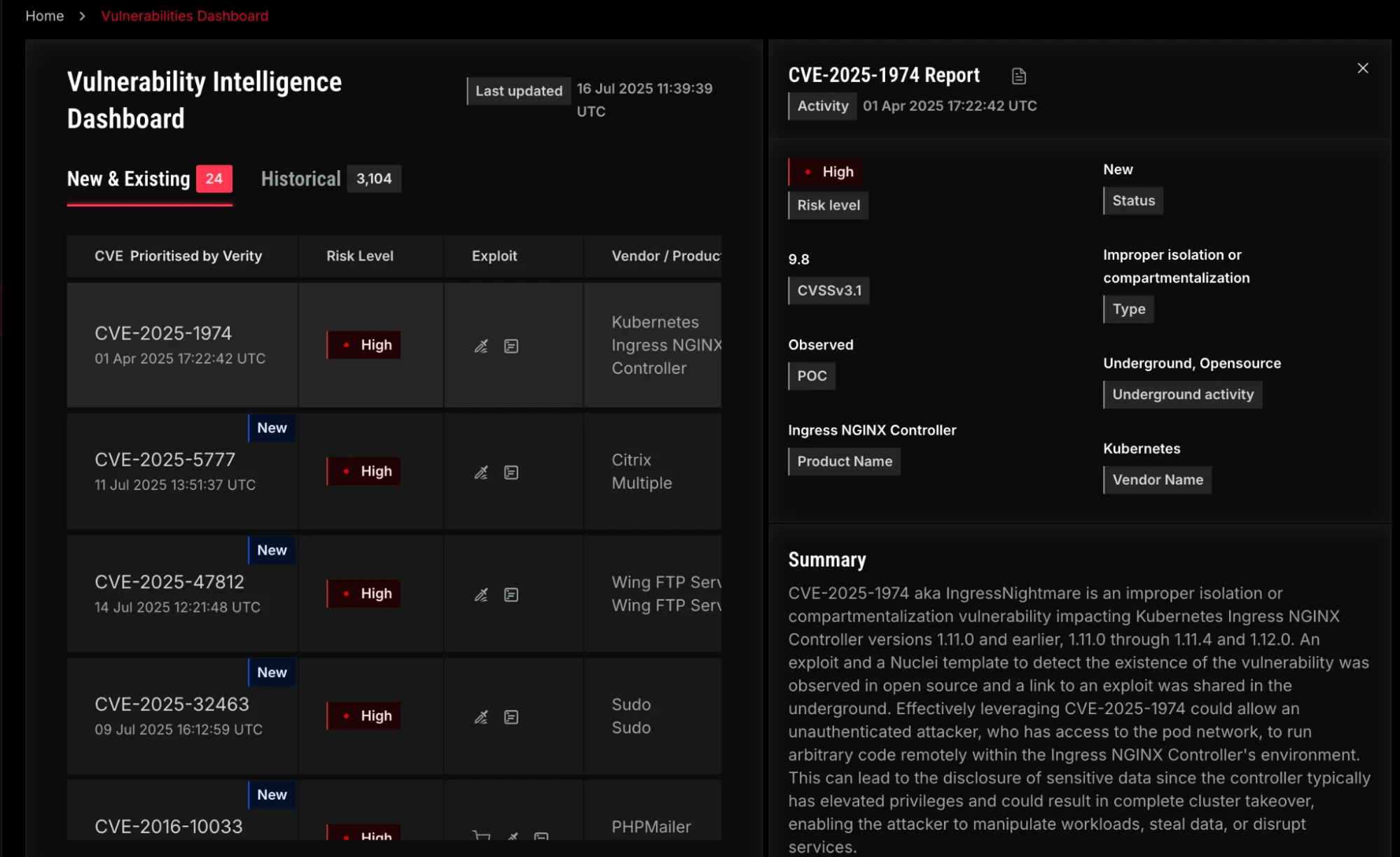Click the High risk badge in CVE-2025-5777 row

point(363,471)
